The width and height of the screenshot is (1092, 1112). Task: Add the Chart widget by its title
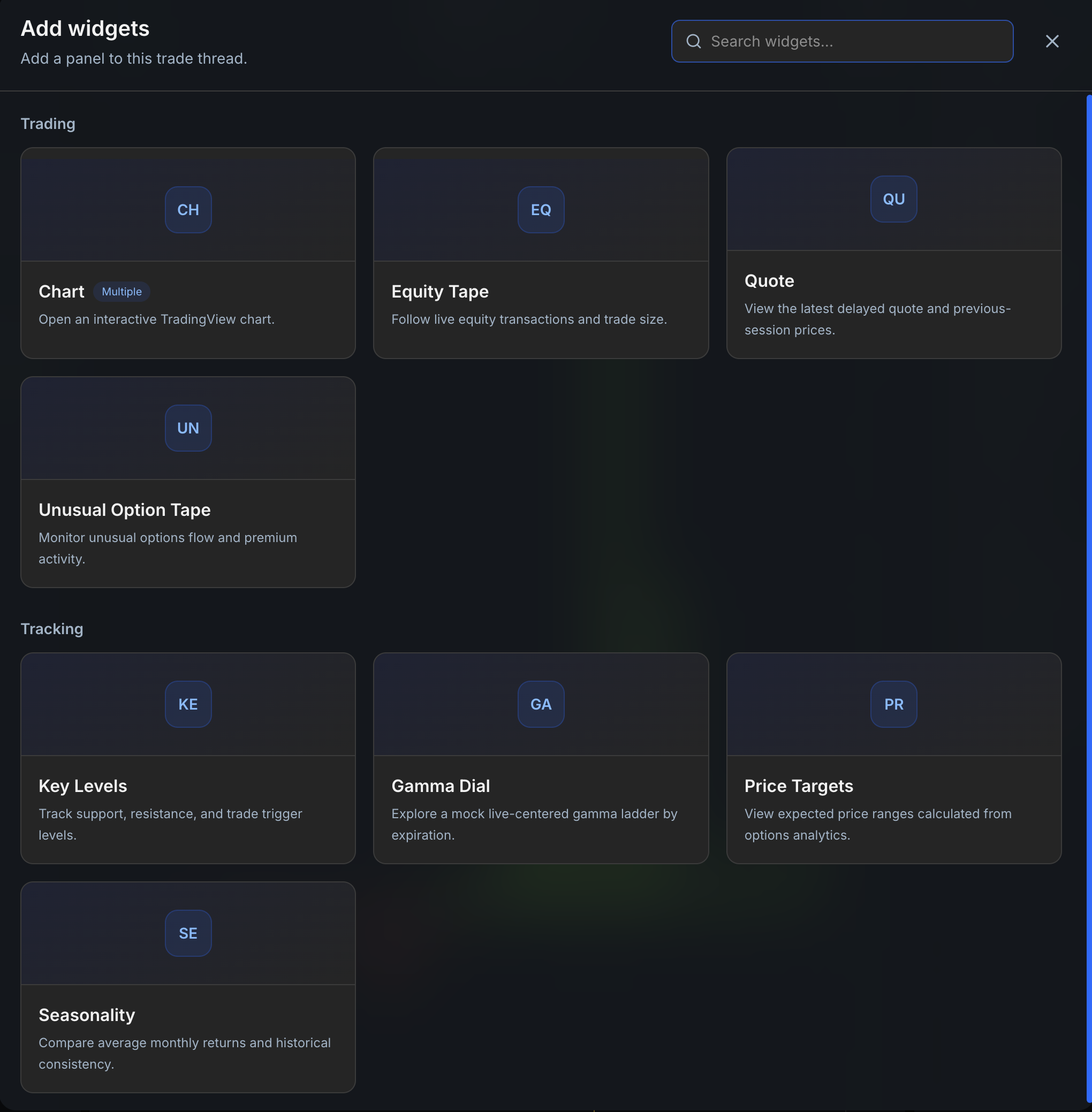pos(62,291)
